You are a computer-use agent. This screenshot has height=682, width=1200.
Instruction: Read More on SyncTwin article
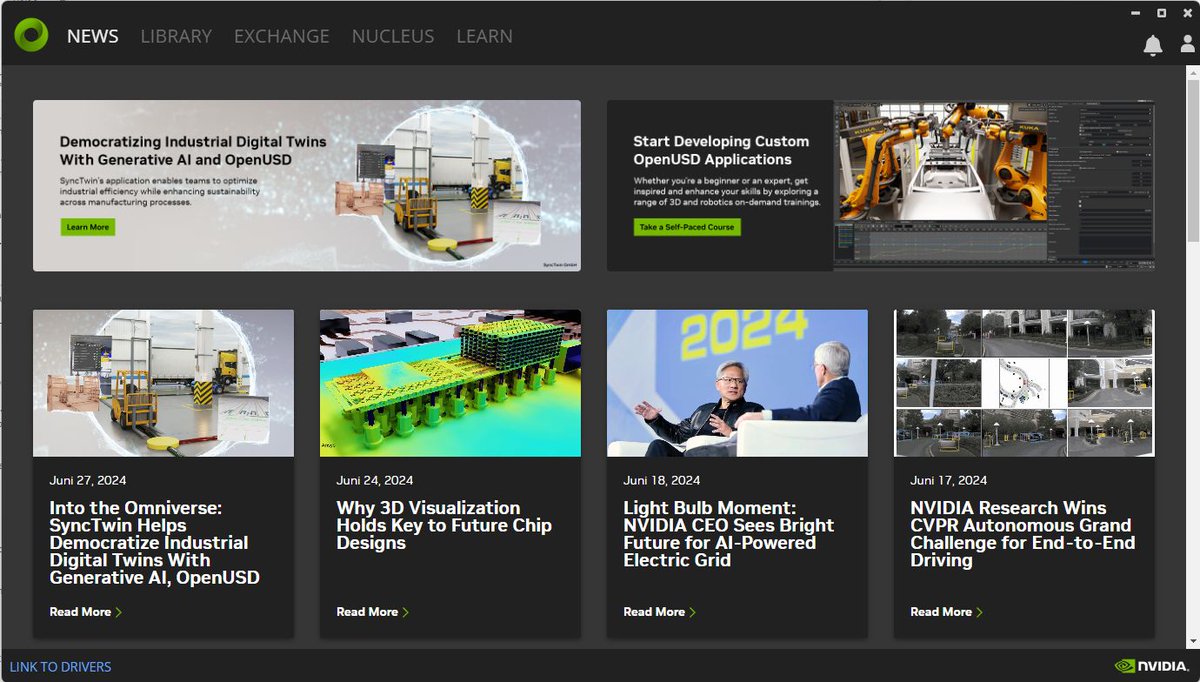pos(85,612)
